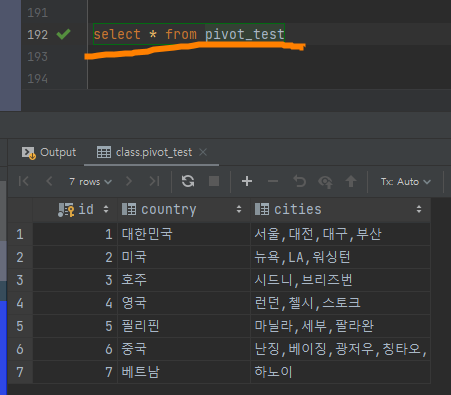
Task: Click line number 191 in gutter
Action: click(38, 13)
